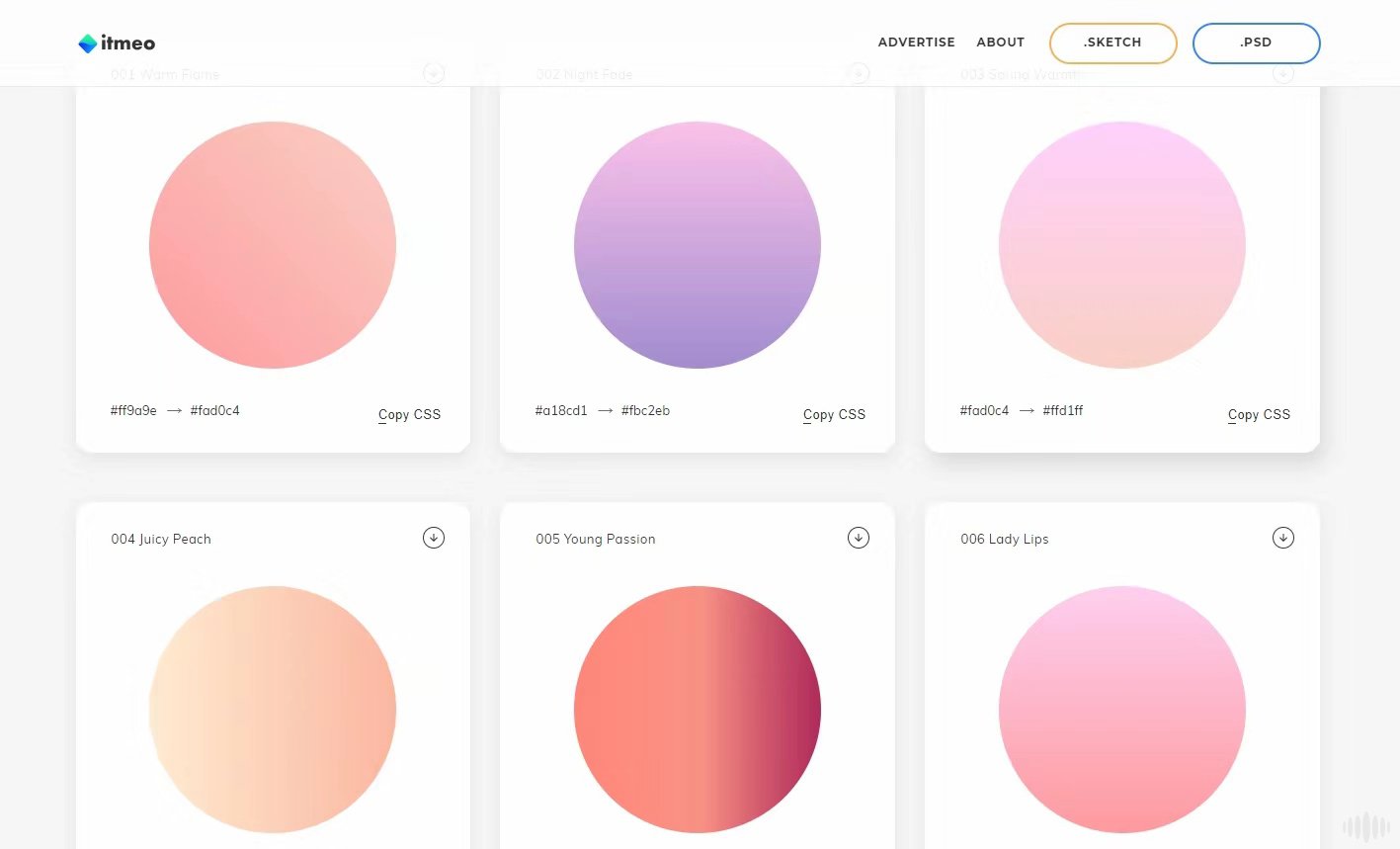Click the Night Fade gradient circle

pos(698,245)
